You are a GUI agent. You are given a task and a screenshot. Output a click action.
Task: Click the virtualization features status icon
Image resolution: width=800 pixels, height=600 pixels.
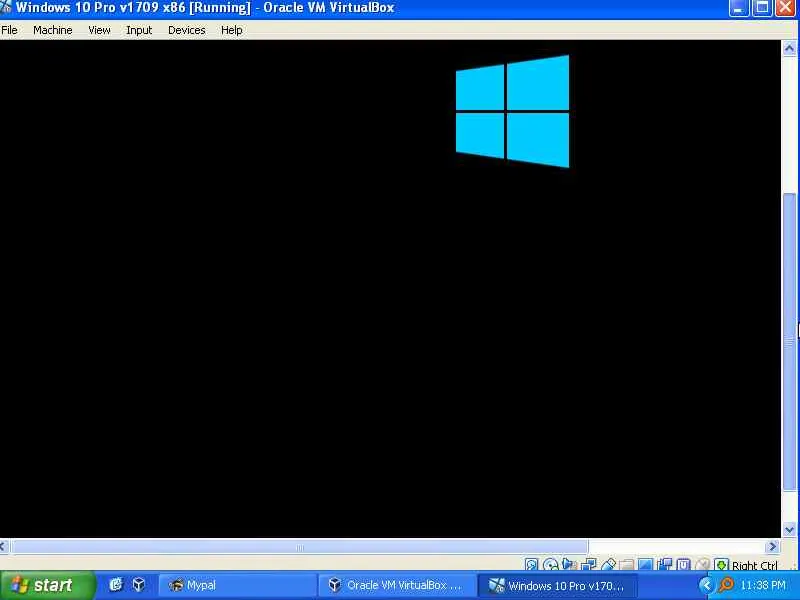pyautogui.click(x=683, y=564)
